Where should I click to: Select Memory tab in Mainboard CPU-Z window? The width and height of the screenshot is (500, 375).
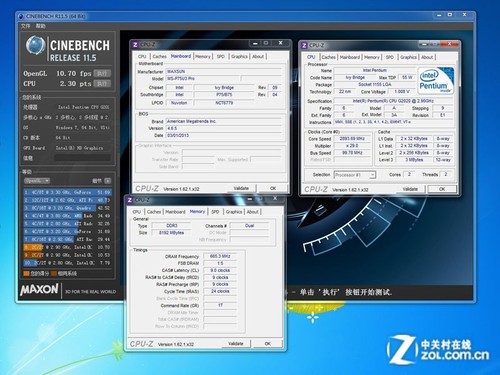click(203, 56)
